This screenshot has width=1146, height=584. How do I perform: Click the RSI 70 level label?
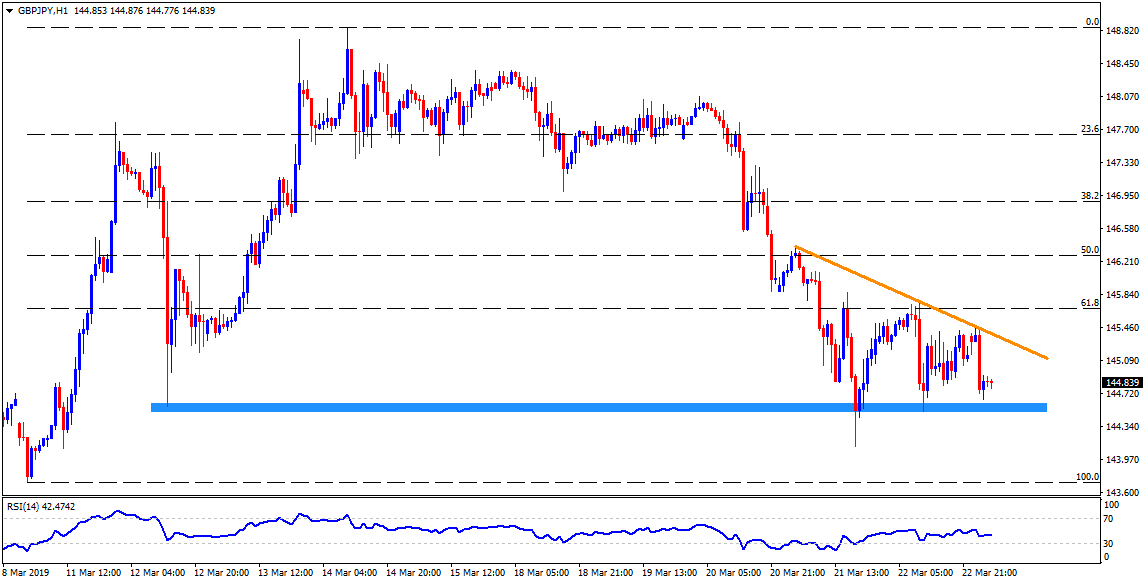(x=1111, y=518)
